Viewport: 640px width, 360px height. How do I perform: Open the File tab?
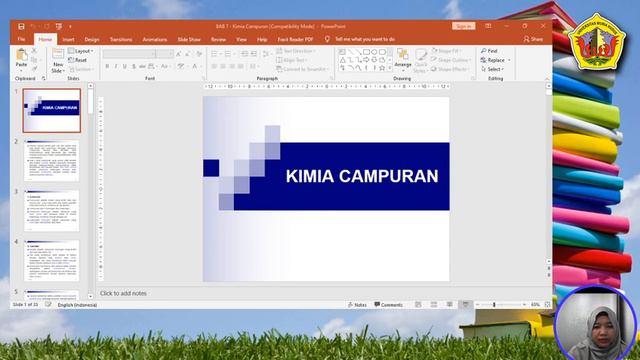[x=21, y=39]
